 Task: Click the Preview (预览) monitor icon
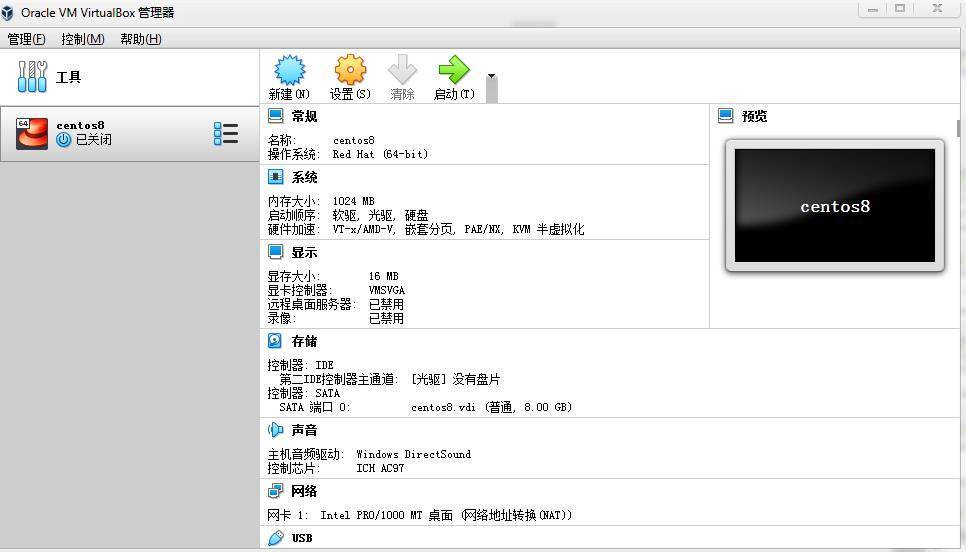(x=726, y=116)
